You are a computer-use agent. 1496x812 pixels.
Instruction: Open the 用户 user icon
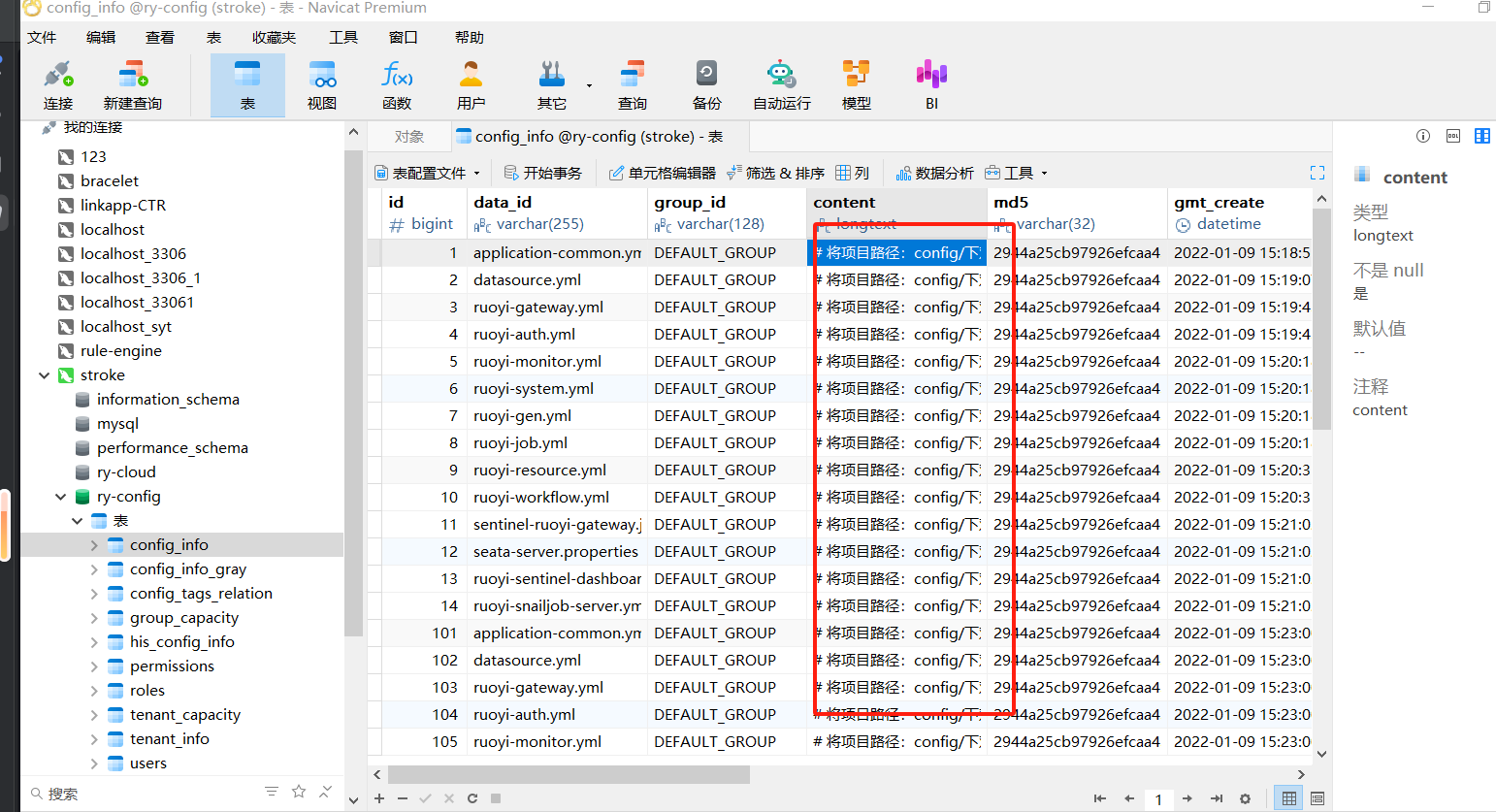coord(472,85)
